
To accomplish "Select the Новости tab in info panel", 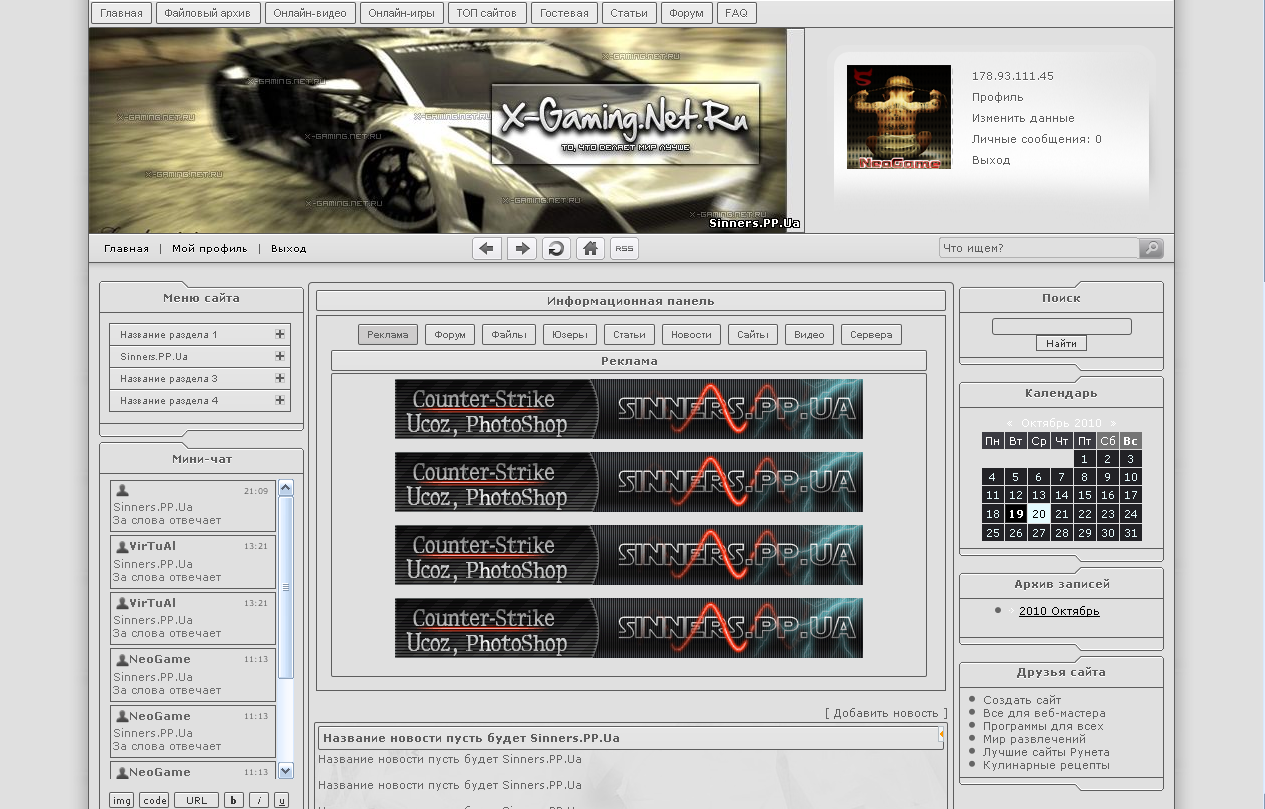I will coord(692,335).
